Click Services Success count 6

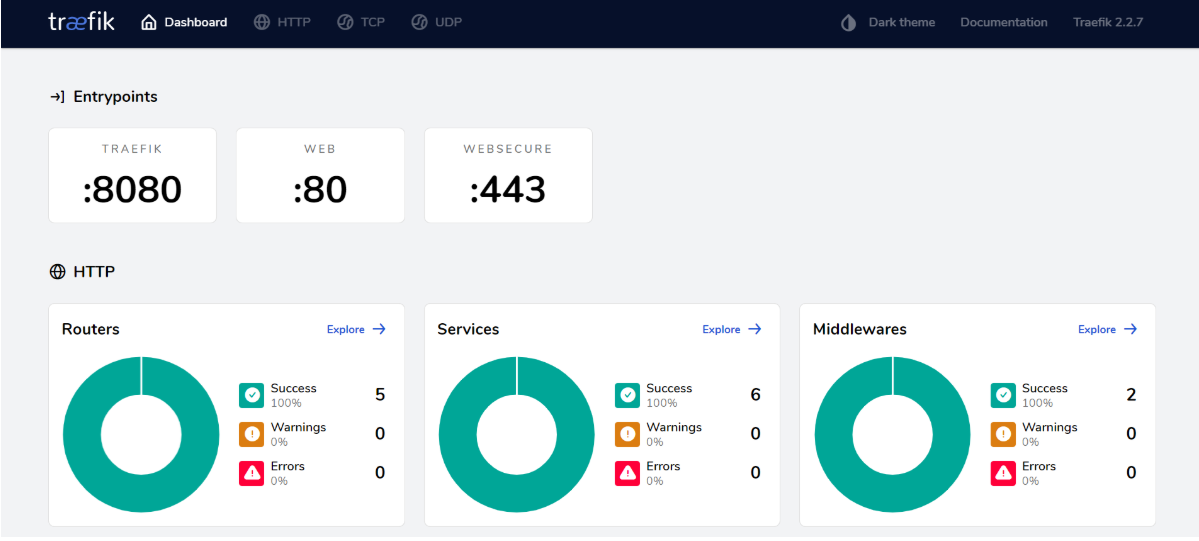(755, 395)
